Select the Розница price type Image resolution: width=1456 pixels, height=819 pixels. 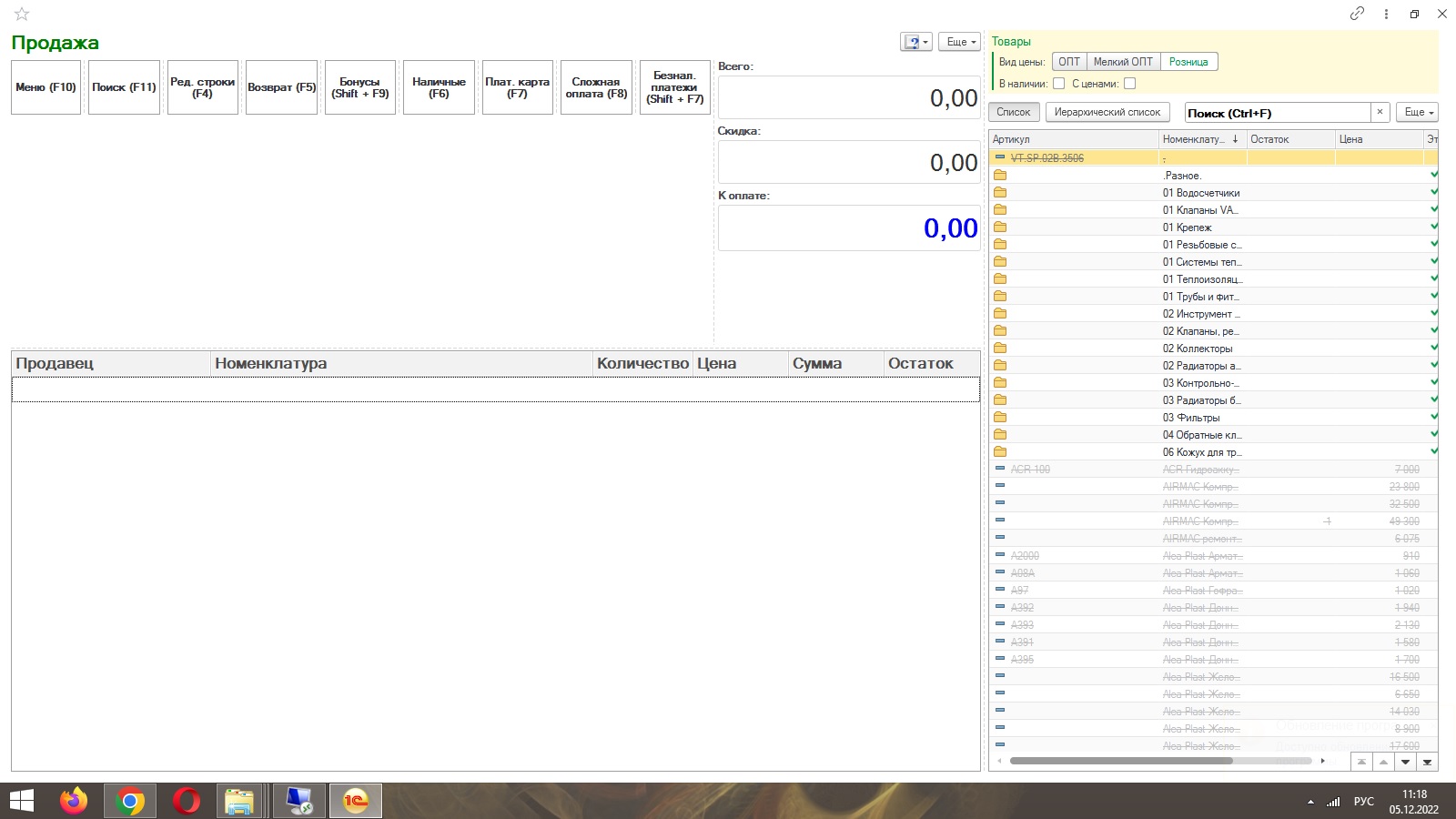click(1188, 62)
